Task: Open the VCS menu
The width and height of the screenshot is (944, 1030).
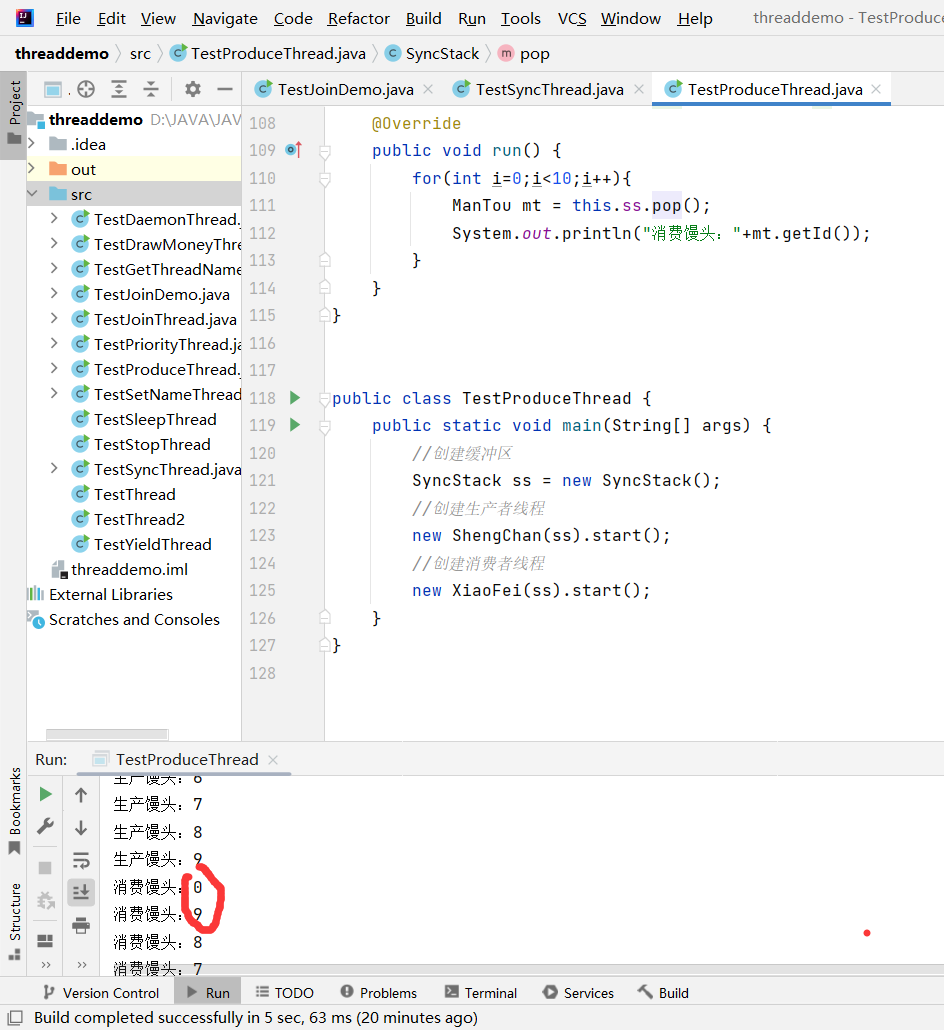Action: click(x=572, y=18)
